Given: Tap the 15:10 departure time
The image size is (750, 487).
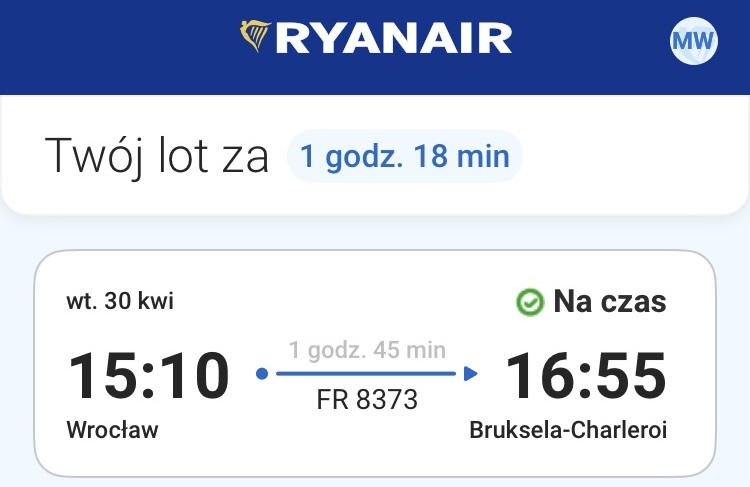Looking at the screenshot, I should click(148, 376).
